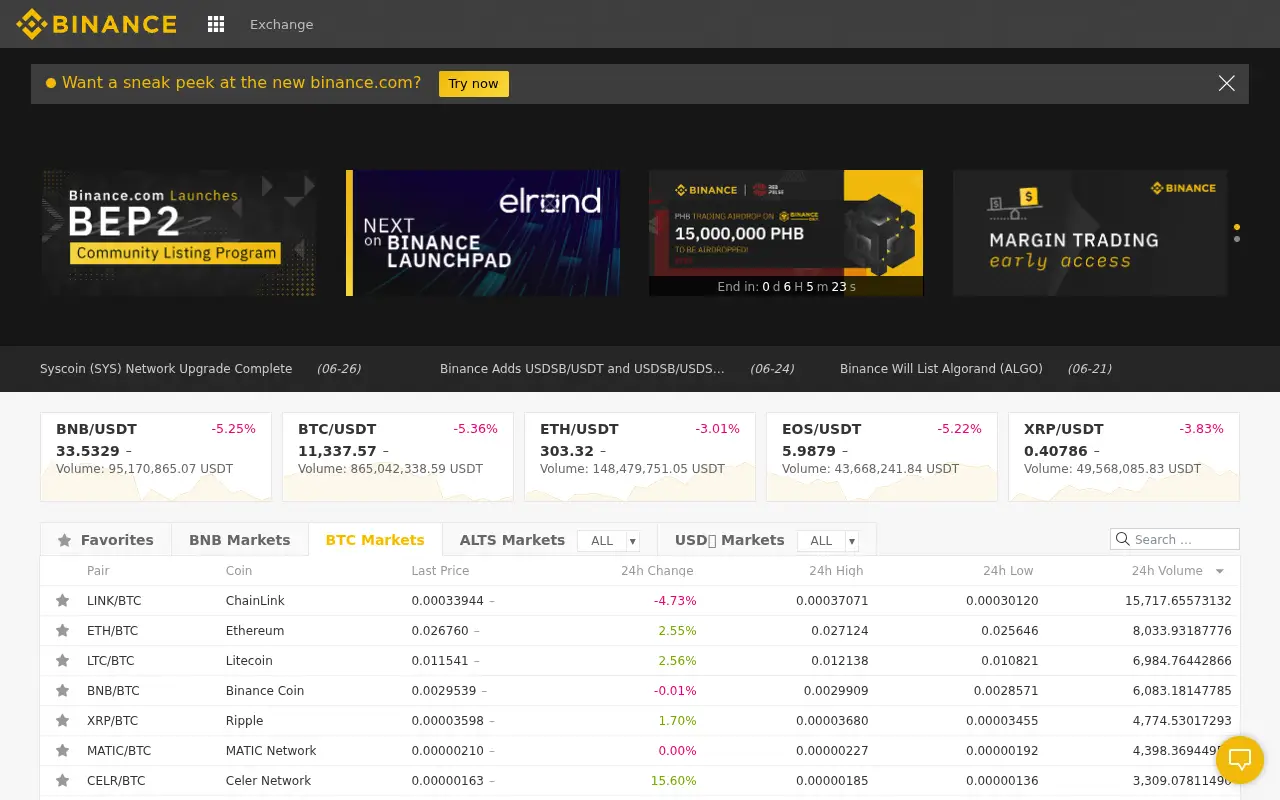Click ChainLink coin name
1280x800 pixels.
pos(255,601)
